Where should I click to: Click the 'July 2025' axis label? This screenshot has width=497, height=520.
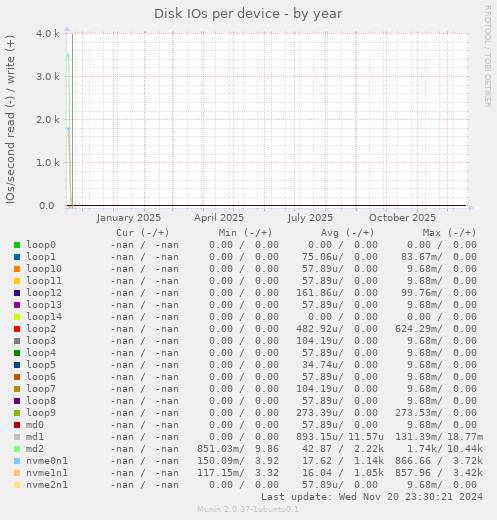[310, 218]
